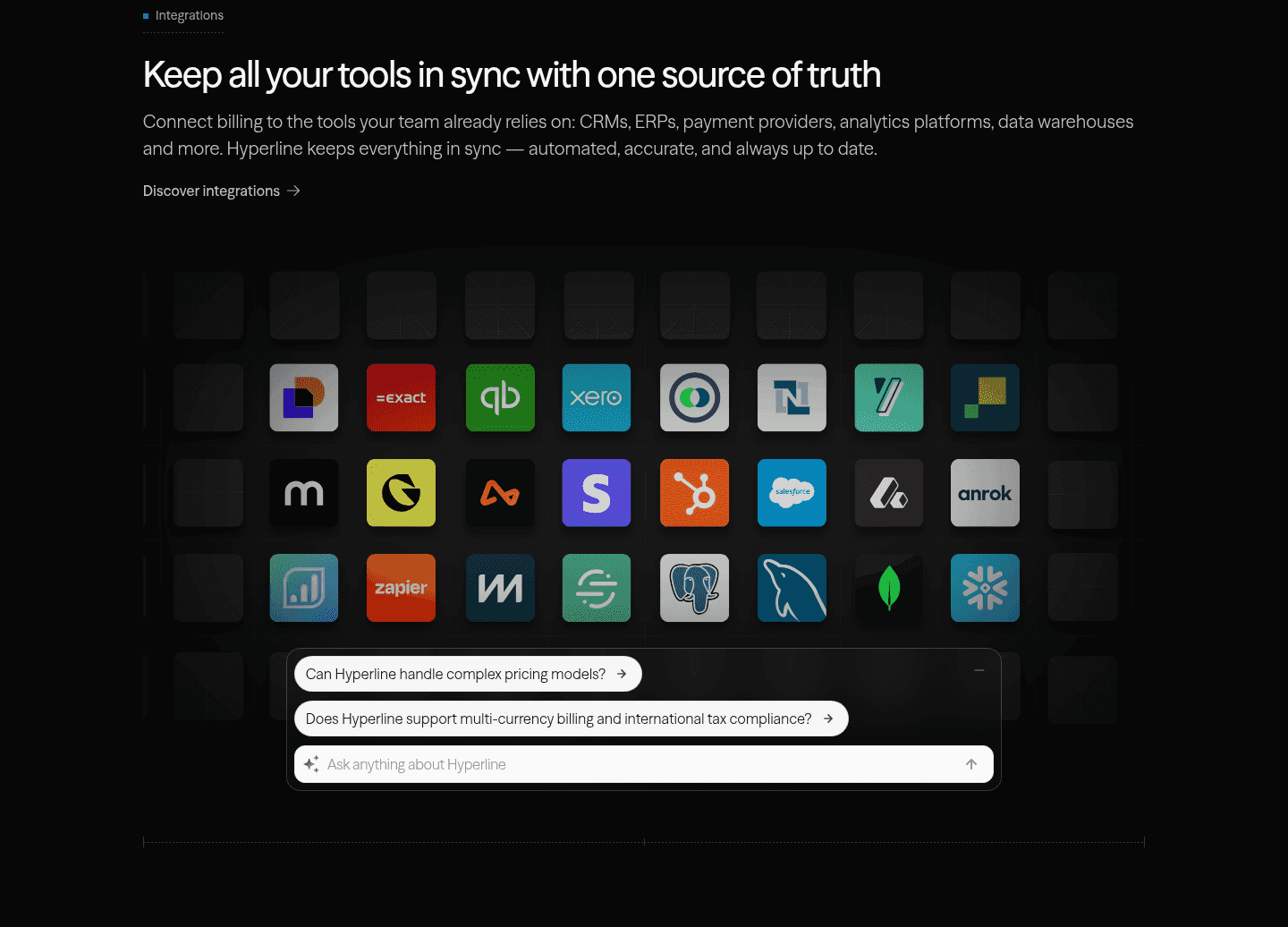Screen dimensions: 1288x927
Task: Click the green Segment integration tile
Action: click(x=597, y=588)
